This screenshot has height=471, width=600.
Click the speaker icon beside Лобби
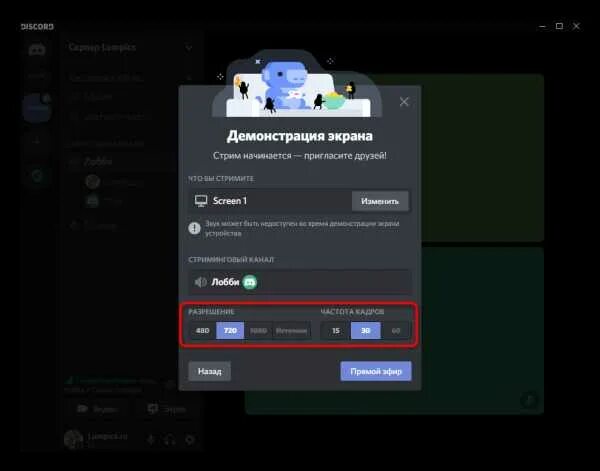click(x=200, y=282)
